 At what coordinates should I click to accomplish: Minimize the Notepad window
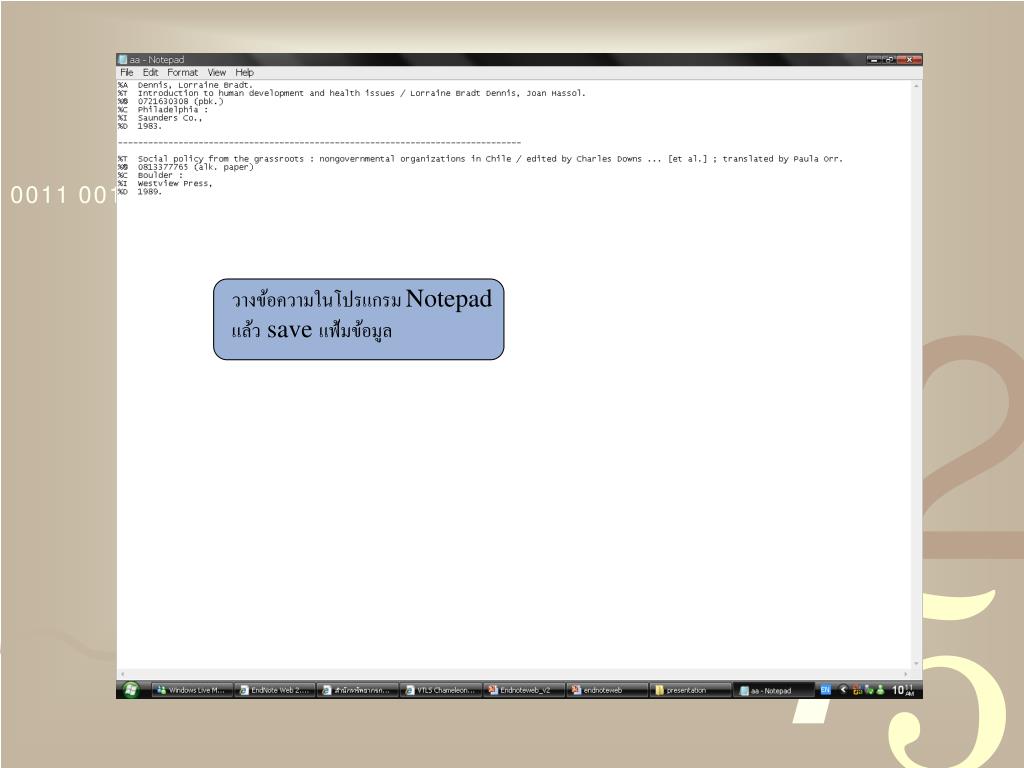[x=874, y=59]
